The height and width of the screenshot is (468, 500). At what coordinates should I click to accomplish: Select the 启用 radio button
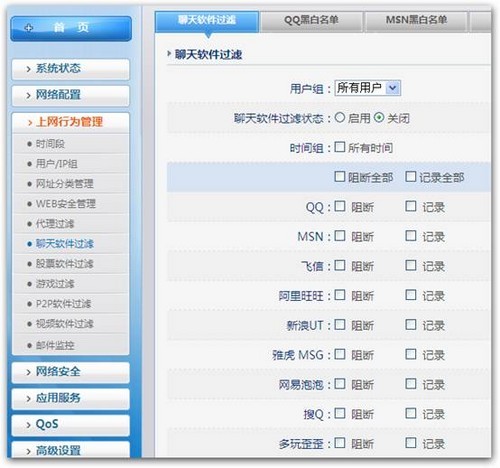click(x=340, y=117)
